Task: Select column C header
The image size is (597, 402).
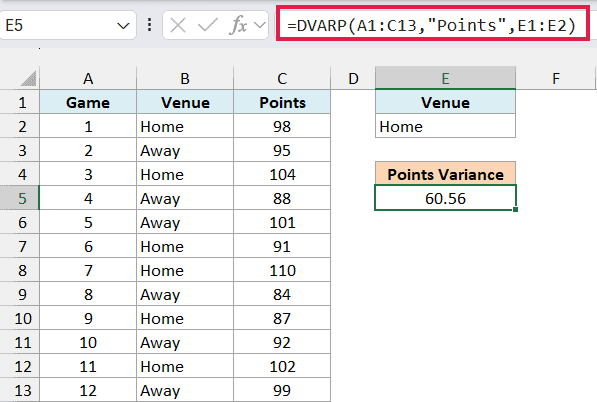Action: (282, 78)
